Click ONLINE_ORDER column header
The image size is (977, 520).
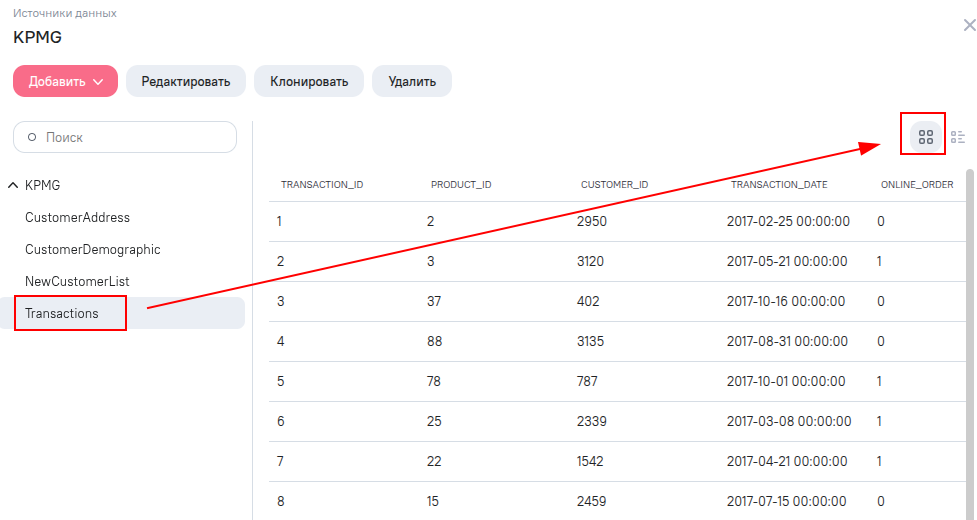[917, 184]
